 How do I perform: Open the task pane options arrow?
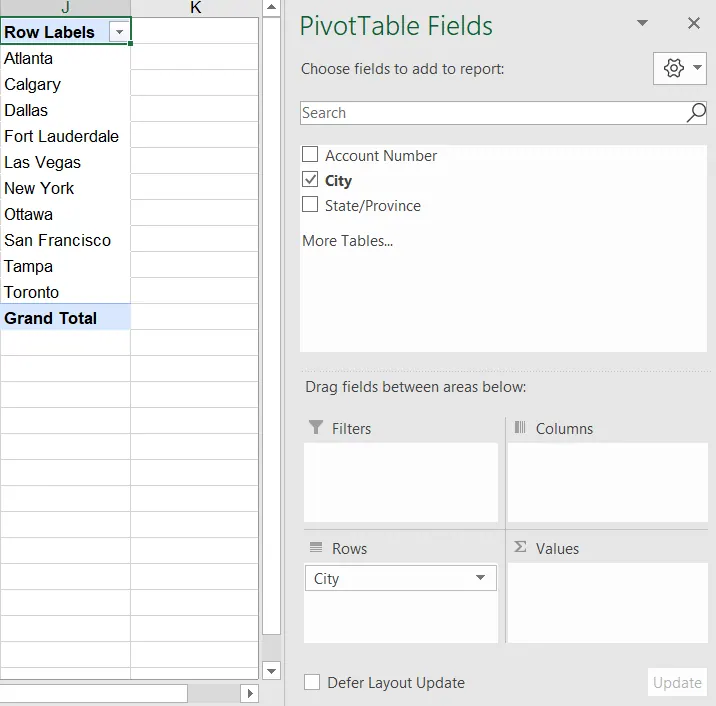(642, 24)
